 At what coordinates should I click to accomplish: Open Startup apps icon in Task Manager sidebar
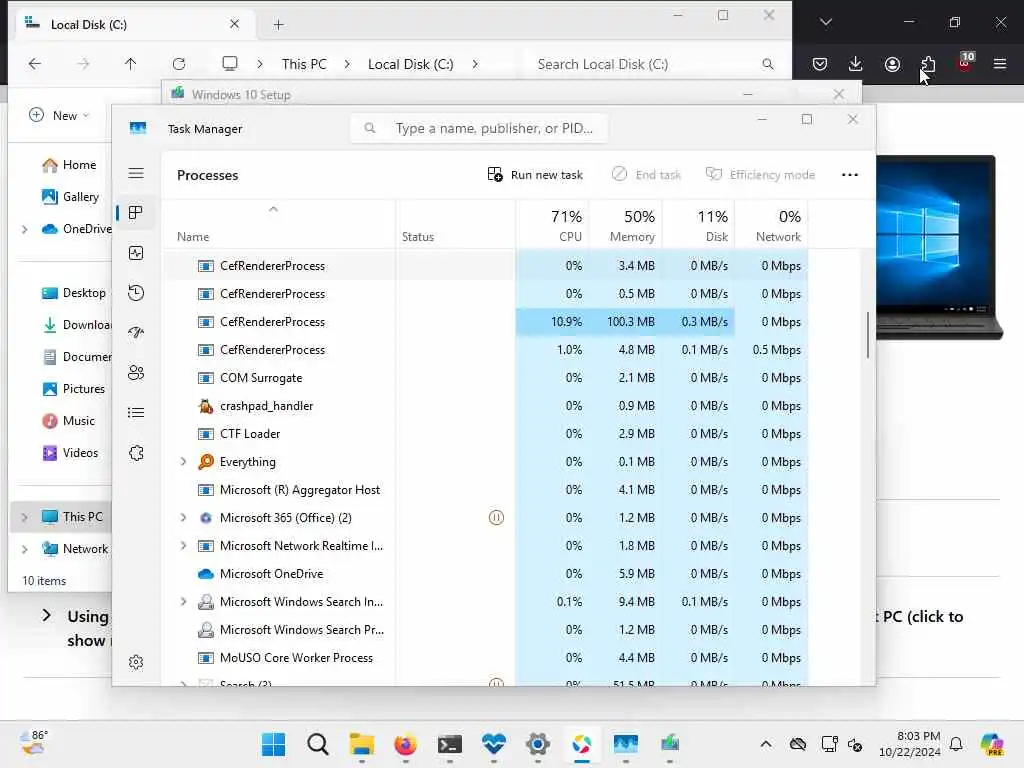tap(136, 332)
